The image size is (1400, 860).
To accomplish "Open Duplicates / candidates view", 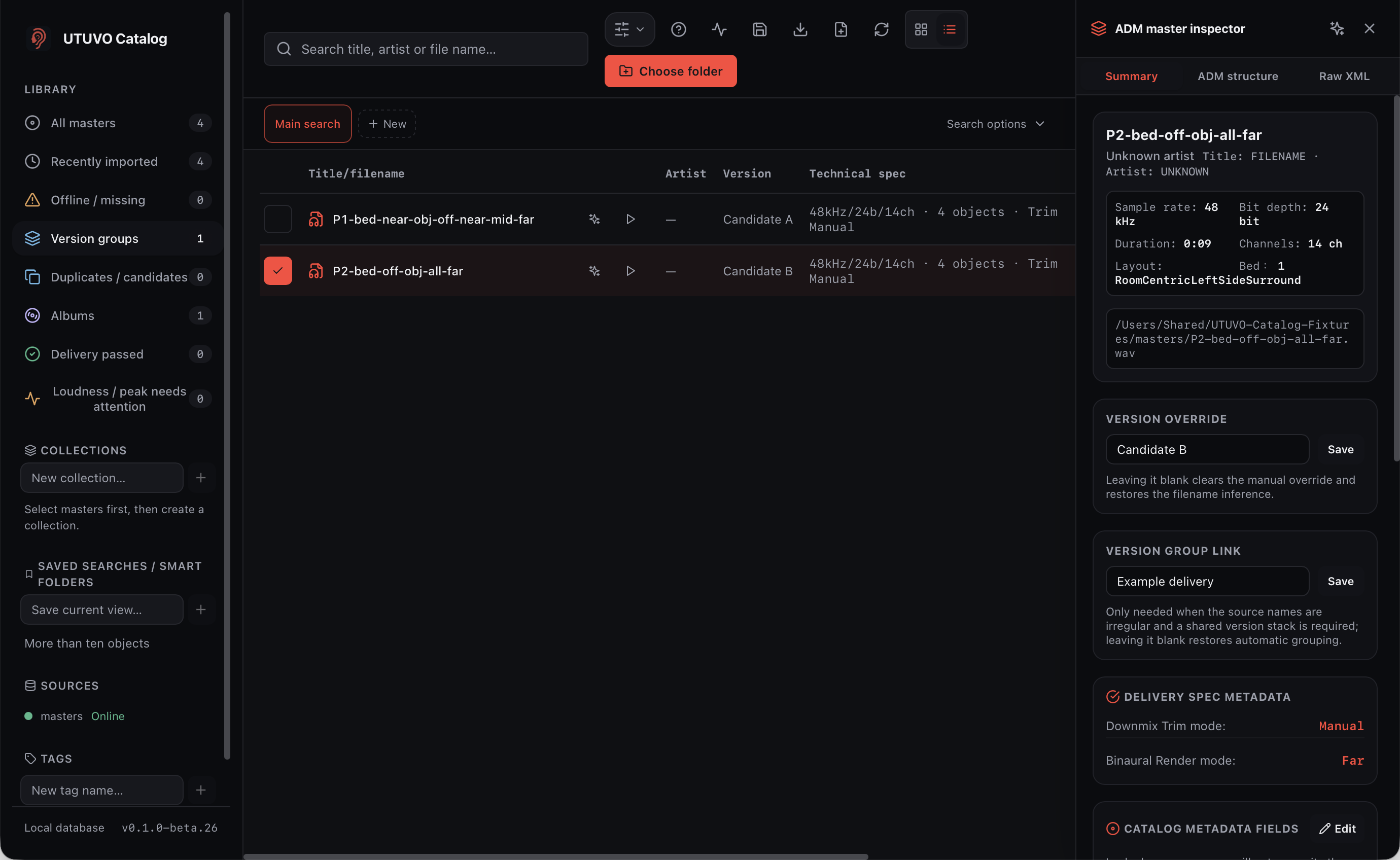I will [x=118, y=277].
